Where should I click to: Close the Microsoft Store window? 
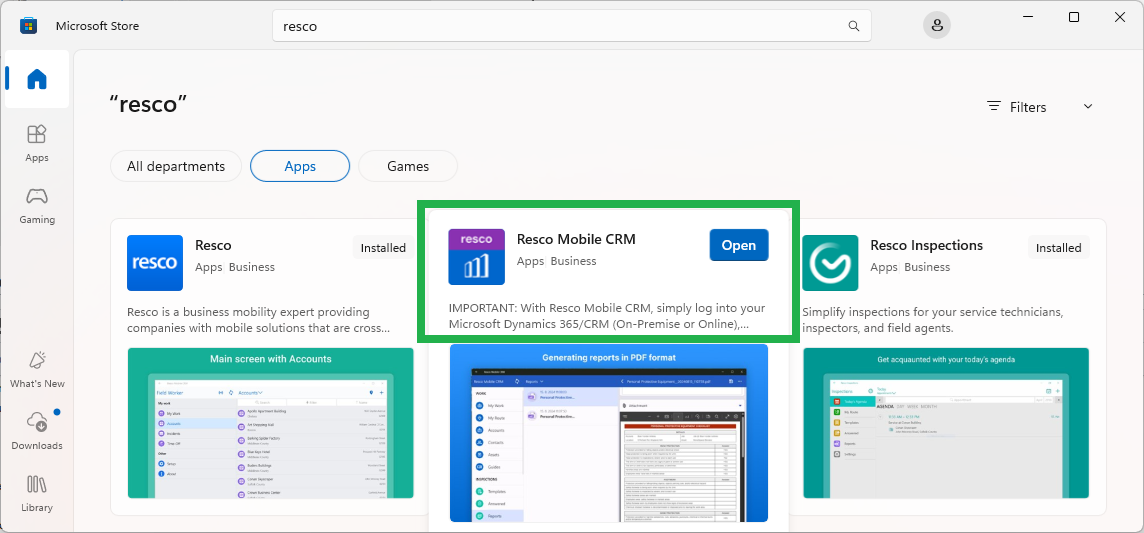pos(1120,17)
